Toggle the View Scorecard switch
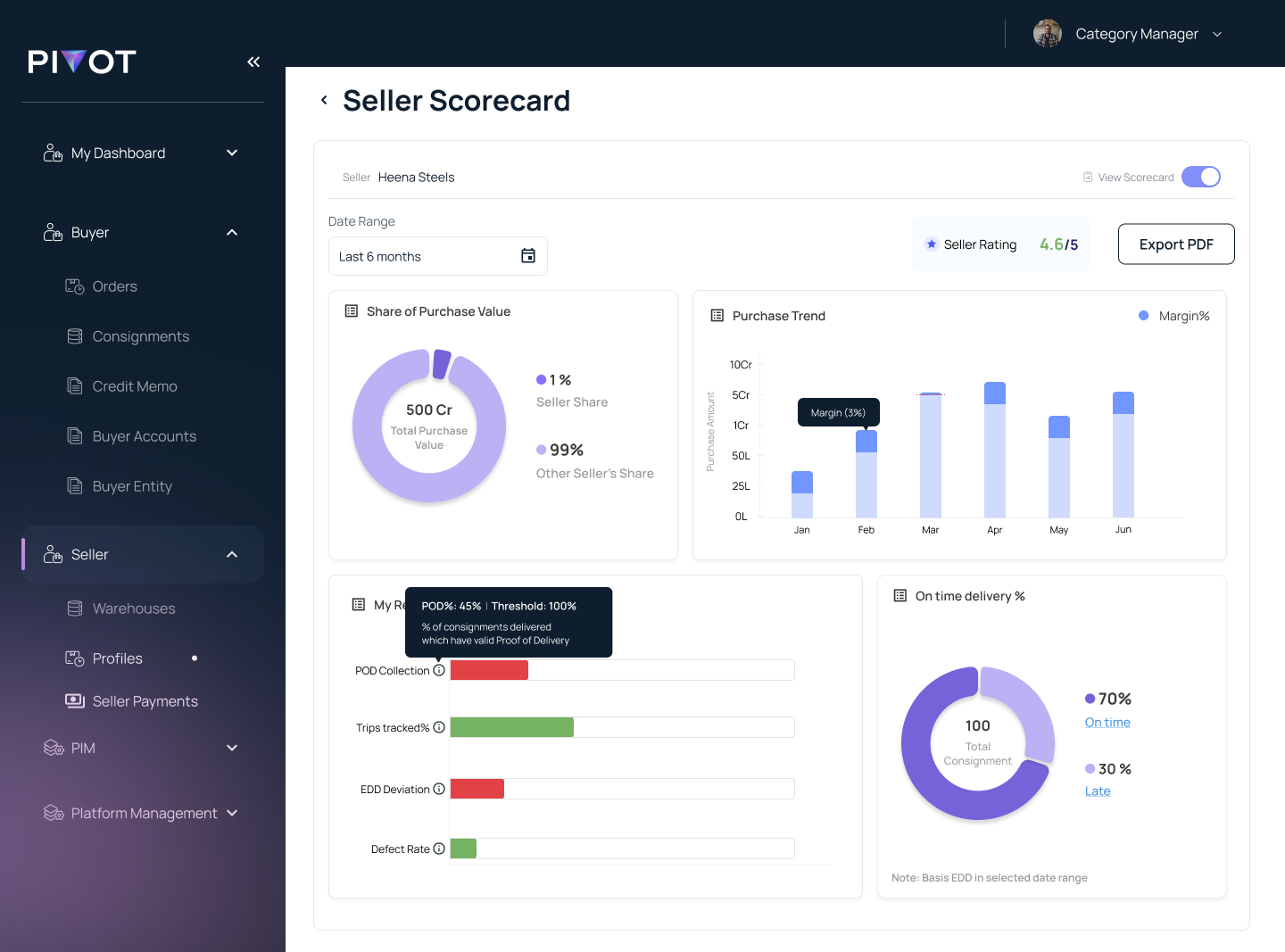Image resolution: width=1285 pixels, height=952 pixels. coord(1201,177)
